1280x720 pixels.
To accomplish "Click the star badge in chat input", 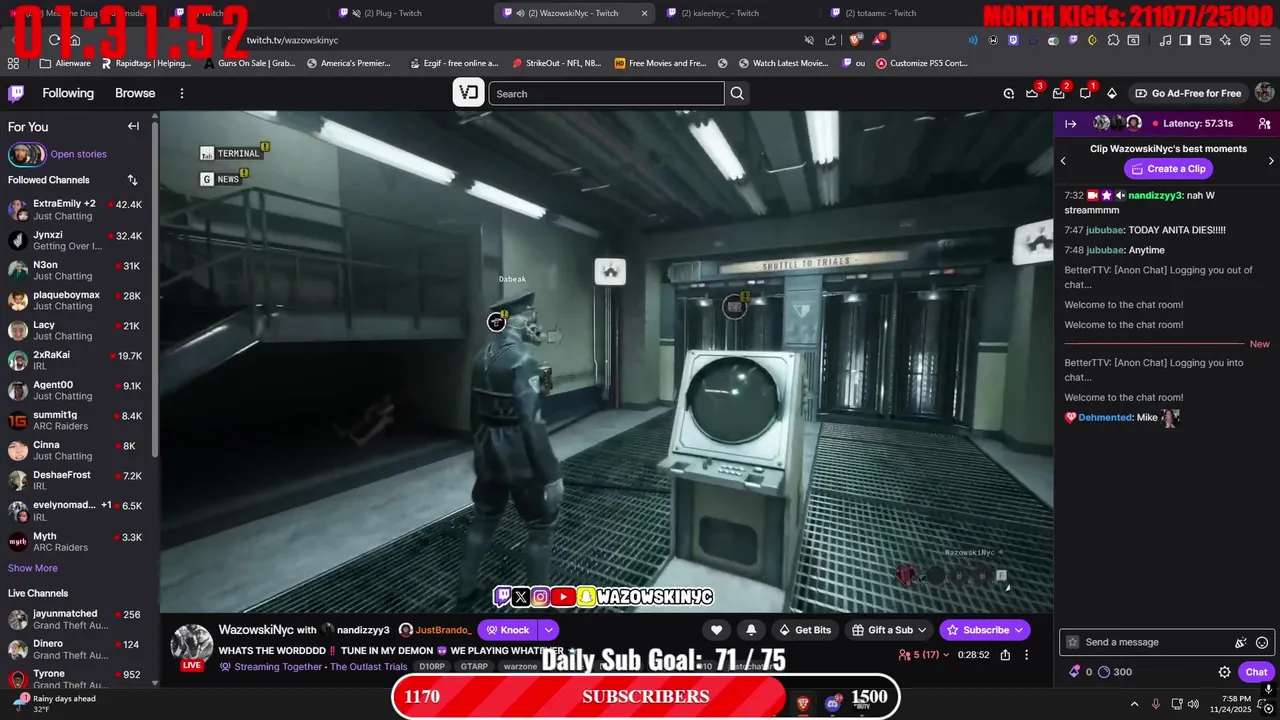I will (x=1073, y=642).
